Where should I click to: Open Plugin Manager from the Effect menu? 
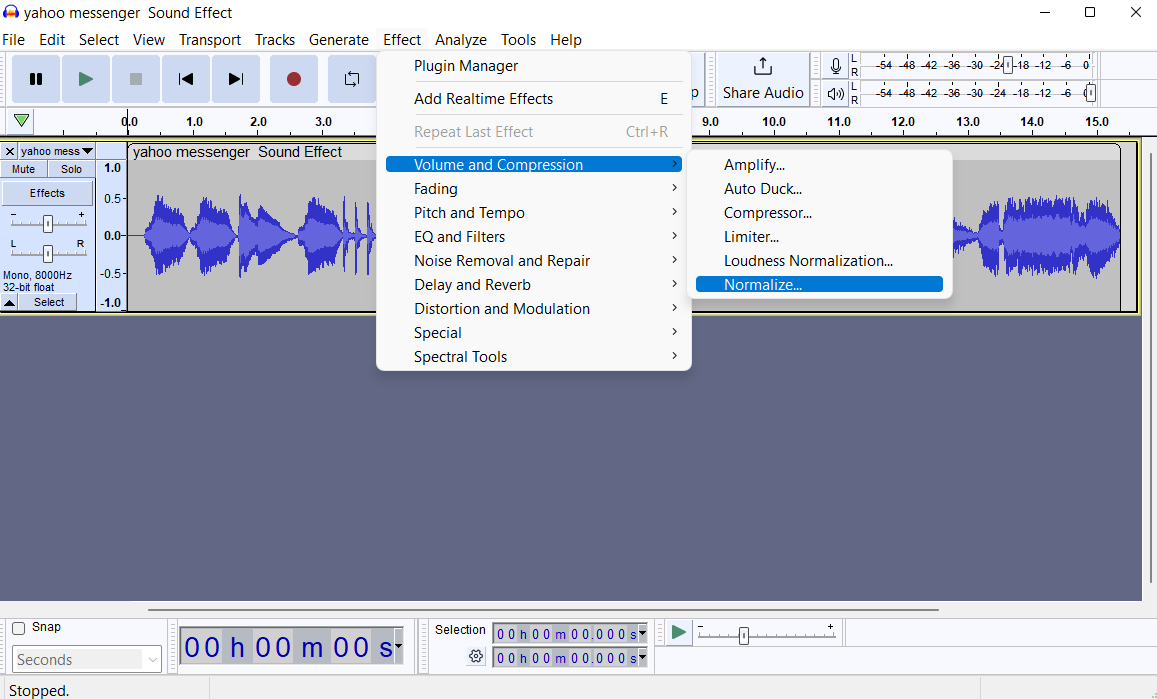coord(466,66)
